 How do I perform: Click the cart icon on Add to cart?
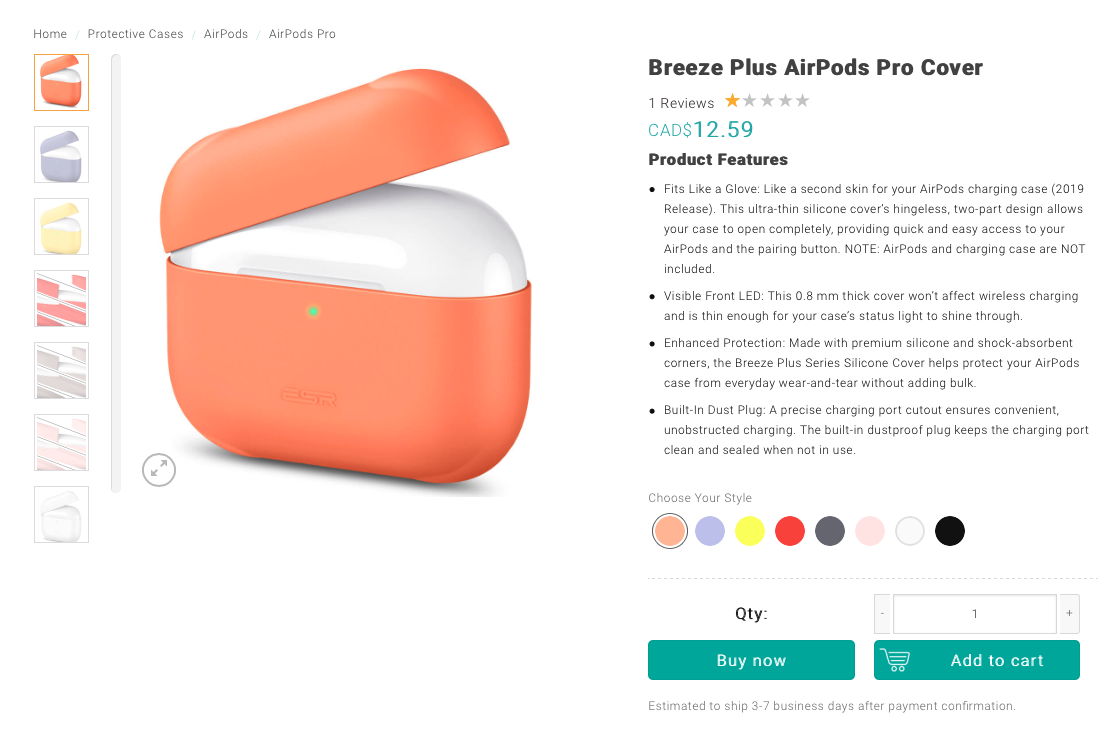coord(895,660)
